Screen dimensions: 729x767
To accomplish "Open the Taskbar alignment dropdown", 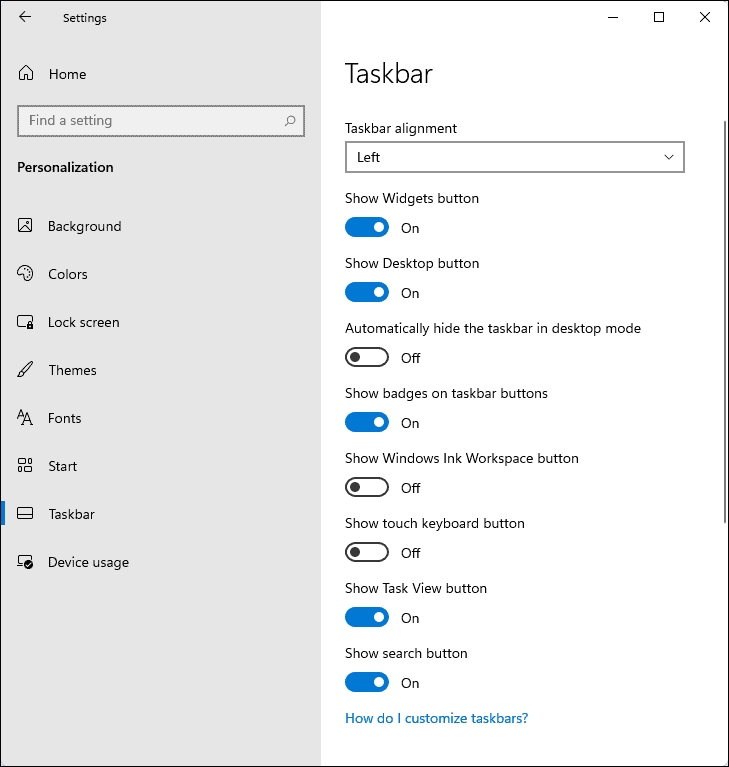I will [x=515, y=157].
